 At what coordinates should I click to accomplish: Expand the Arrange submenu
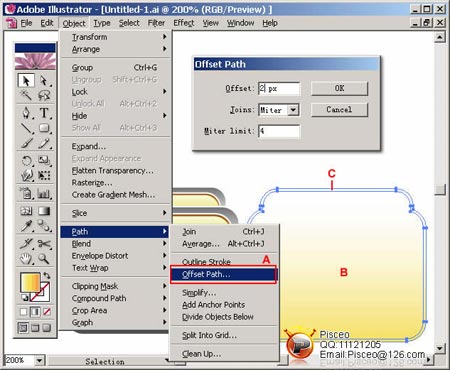tap(116, 49)
